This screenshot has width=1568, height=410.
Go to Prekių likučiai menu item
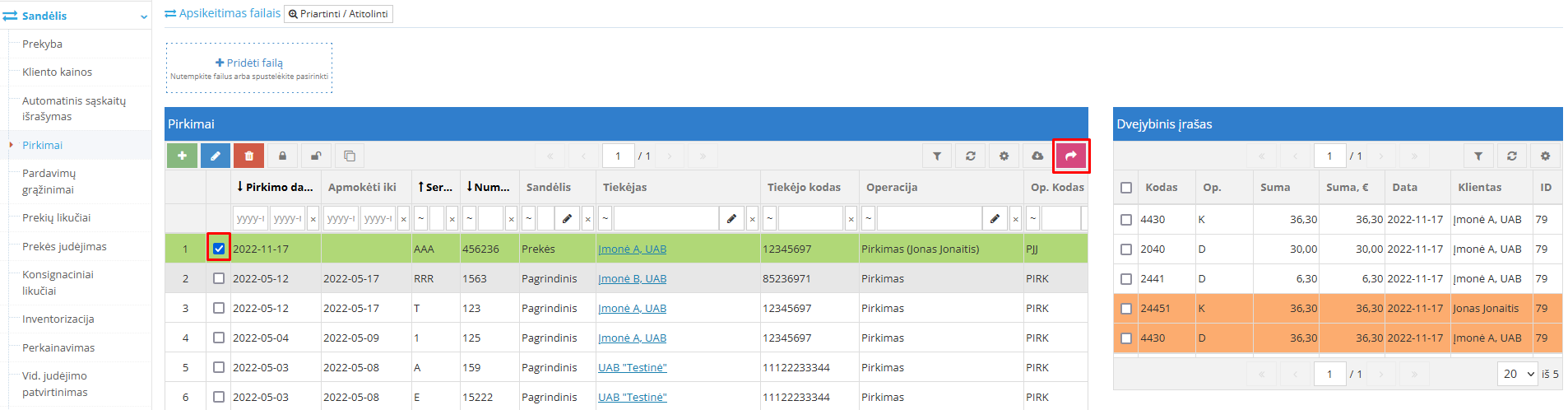click(56, 217)
